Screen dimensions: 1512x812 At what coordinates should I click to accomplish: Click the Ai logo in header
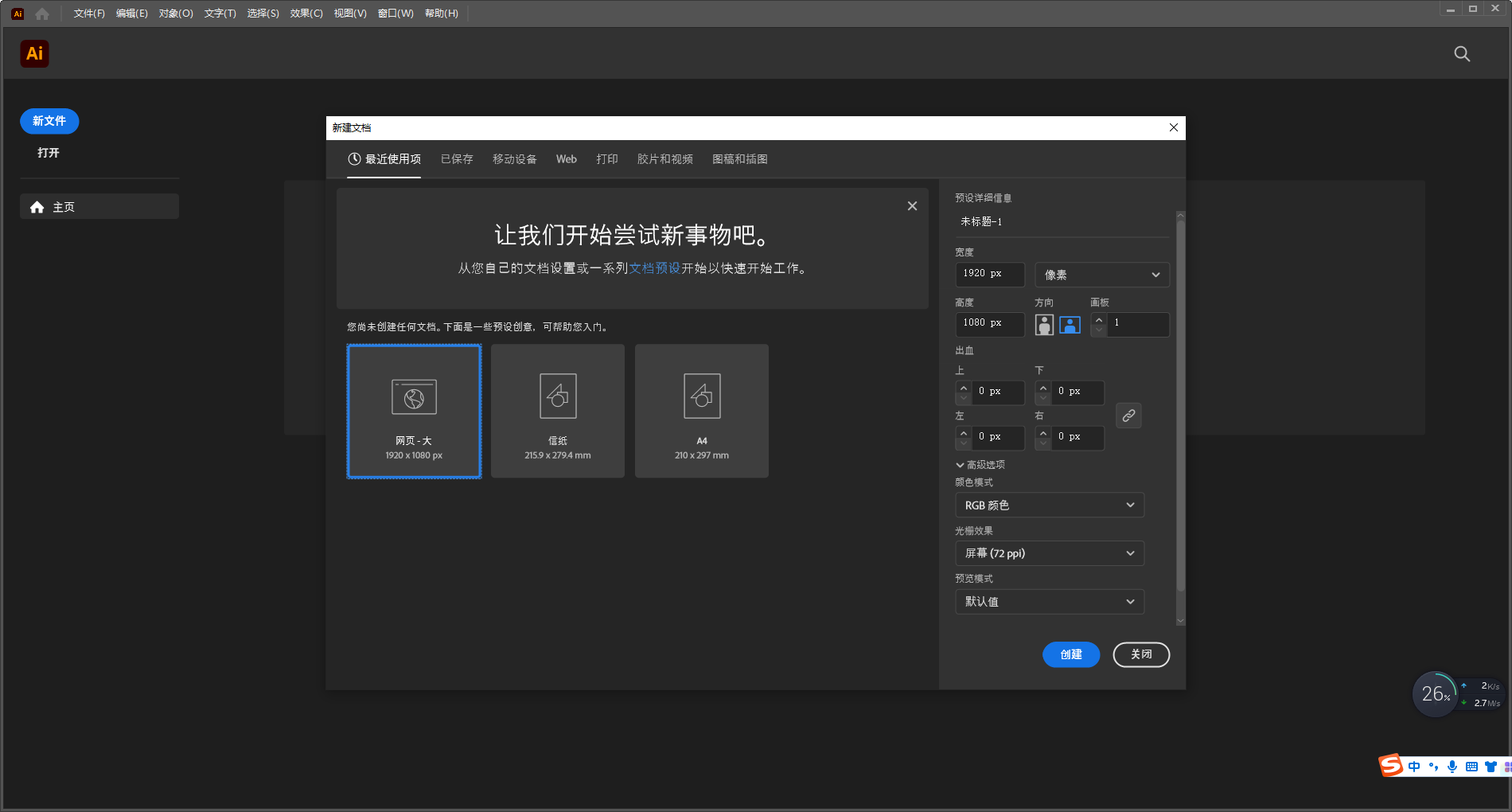[x=34, y=53]
